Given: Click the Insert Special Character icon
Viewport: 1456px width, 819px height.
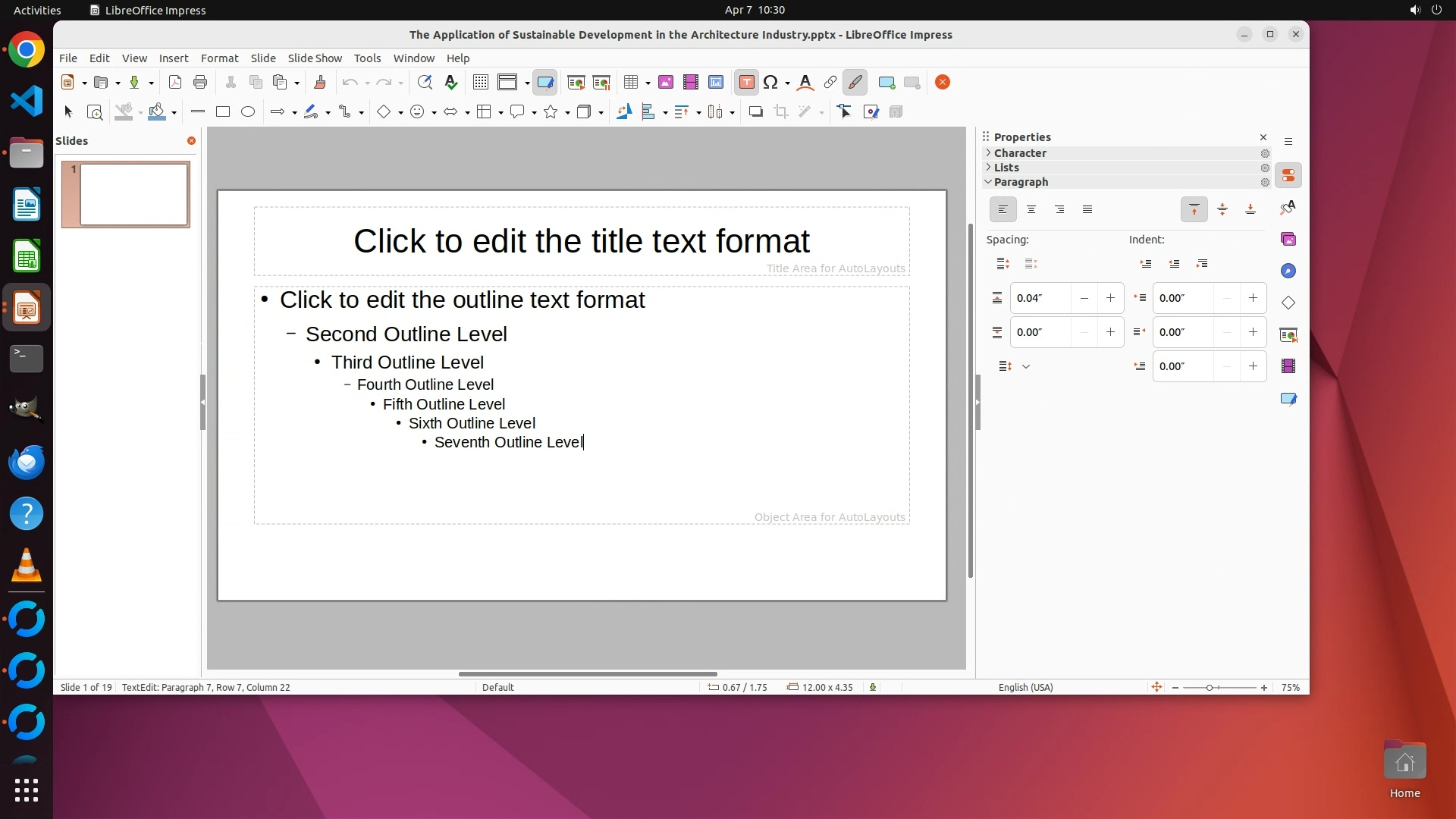Looking at the screenshot, I should (770, 83).
